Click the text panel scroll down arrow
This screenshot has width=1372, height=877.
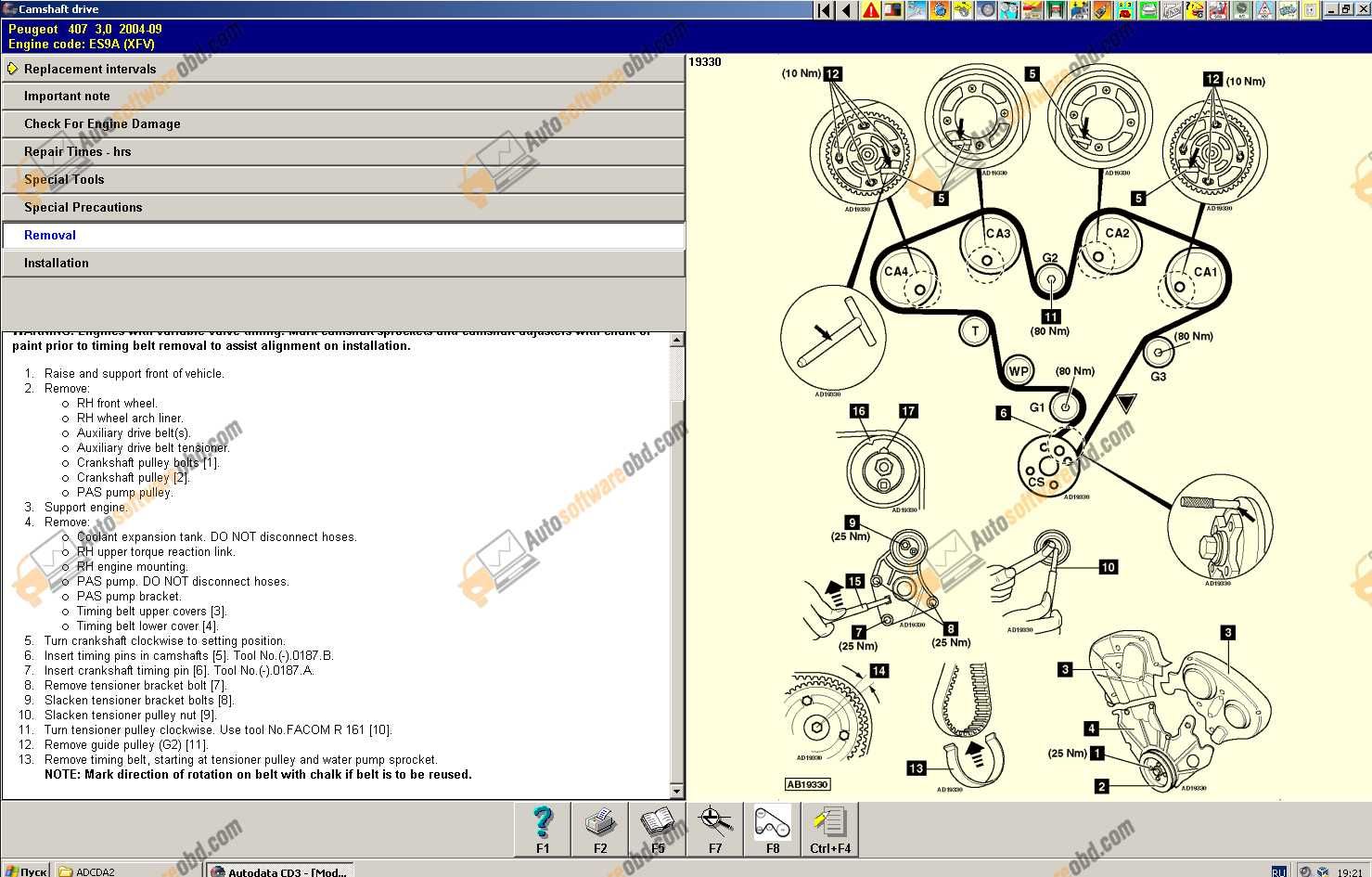point(676,792)
